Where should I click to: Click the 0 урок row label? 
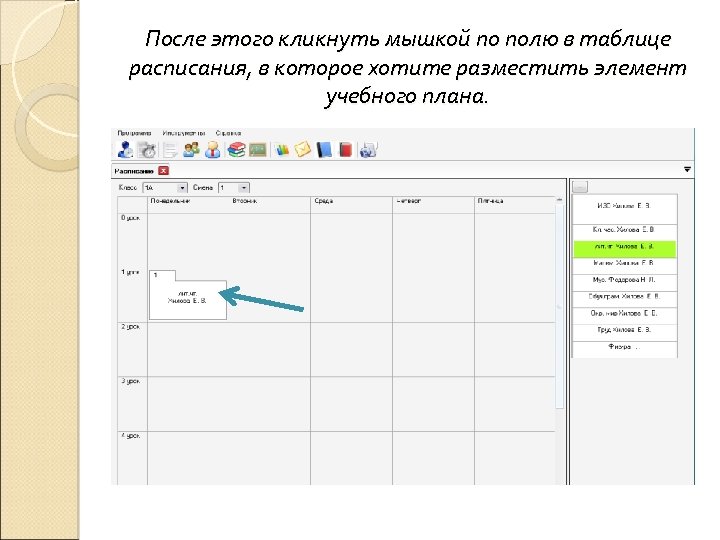pos(130,218)
